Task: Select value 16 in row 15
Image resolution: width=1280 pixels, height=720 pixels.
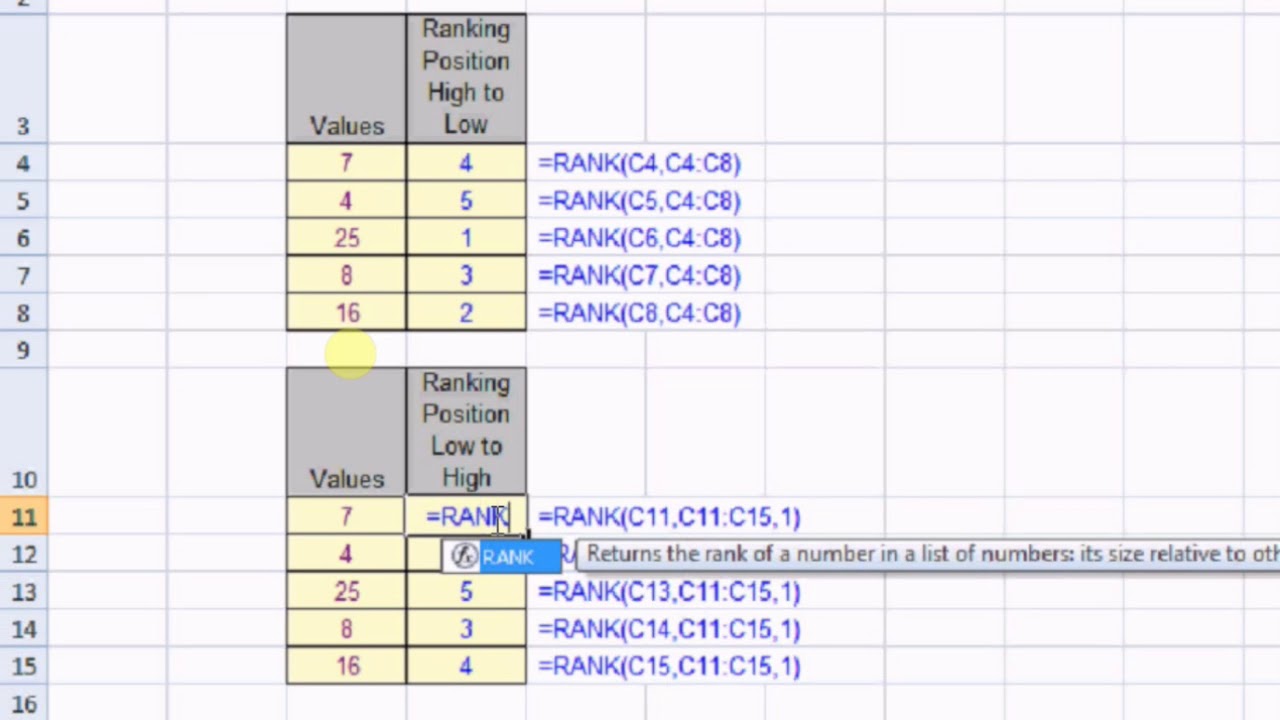Action: [346, 666]
